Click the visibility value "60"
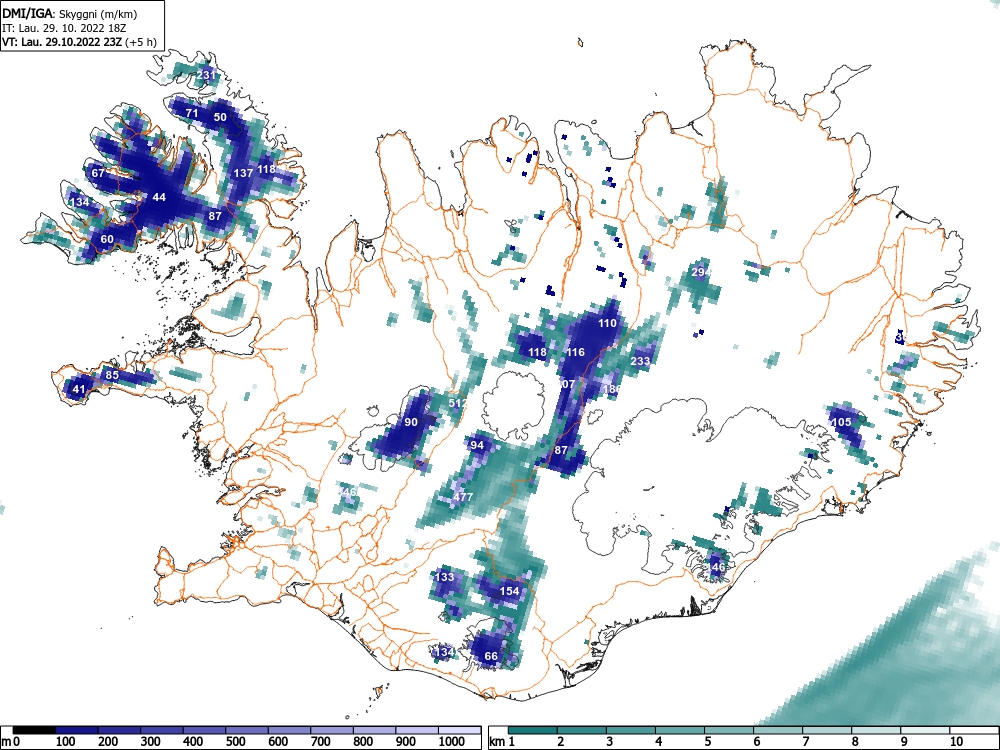This screenshot has width=1000, height=750. 107,239
